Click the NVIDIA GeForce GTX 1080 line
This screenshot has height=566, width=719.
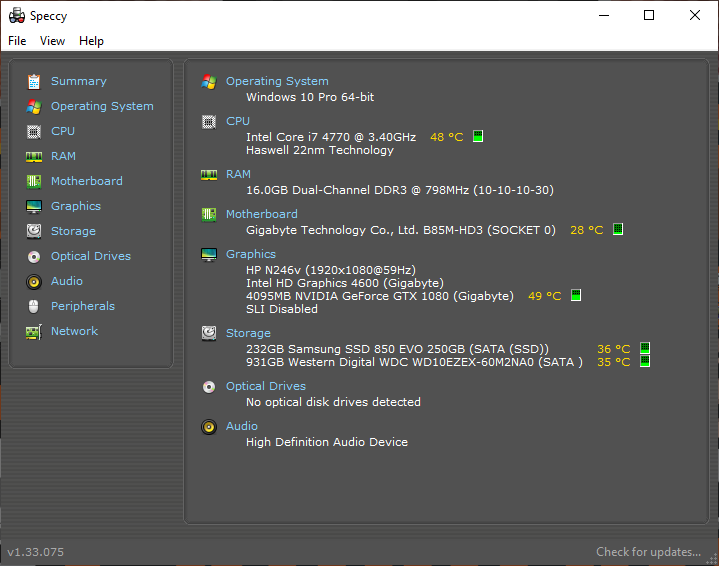[380, 296]
